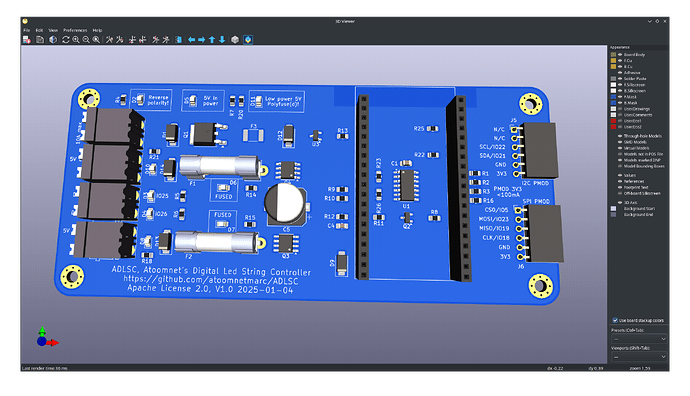Open the Preferences menu
The image size is (690, 396).
point(75,30)
